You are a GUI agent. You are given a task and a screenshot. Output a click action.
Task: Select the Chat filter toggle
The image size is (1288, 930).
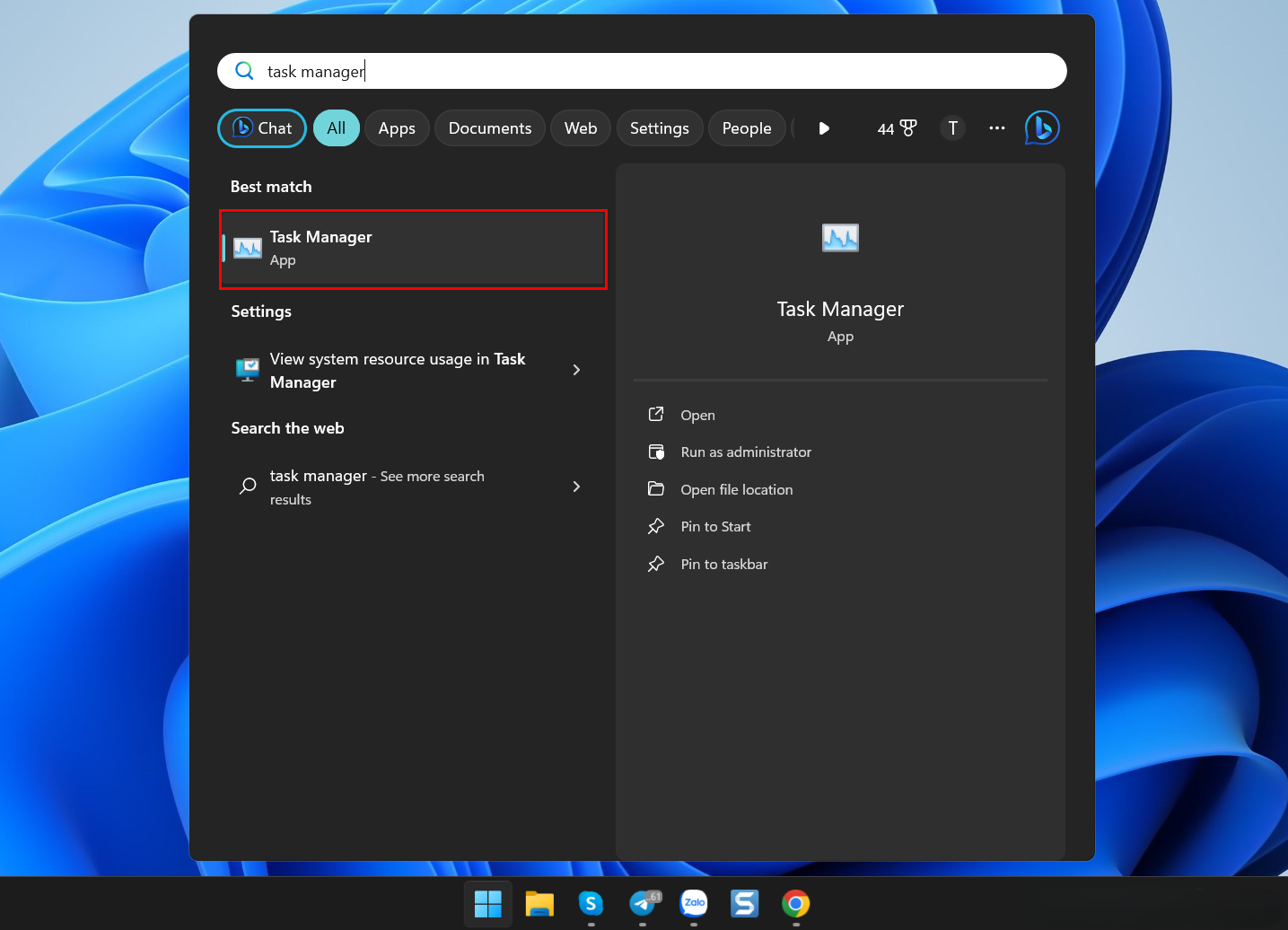pyautogui.click(x=261, y=127)
